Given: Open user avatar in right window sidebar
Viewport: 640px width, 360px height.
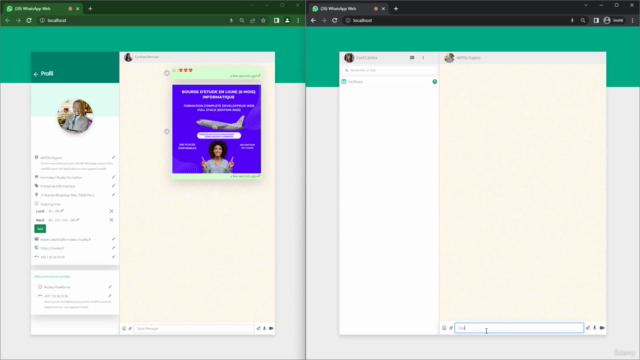Looking at the screenshot, I should coord(349,58).
